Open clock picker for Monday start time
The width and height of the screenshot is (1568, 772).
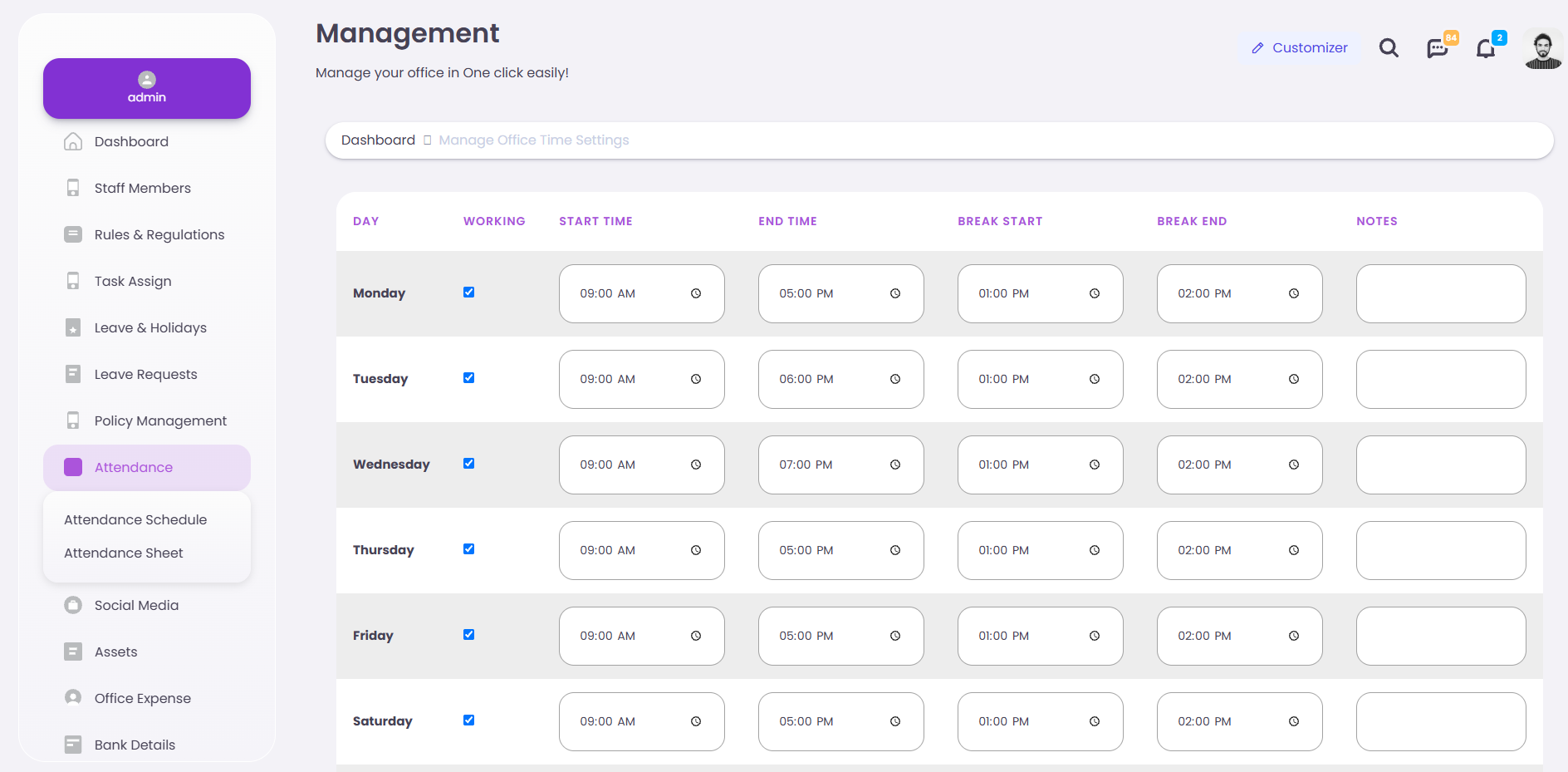(696, 293)
